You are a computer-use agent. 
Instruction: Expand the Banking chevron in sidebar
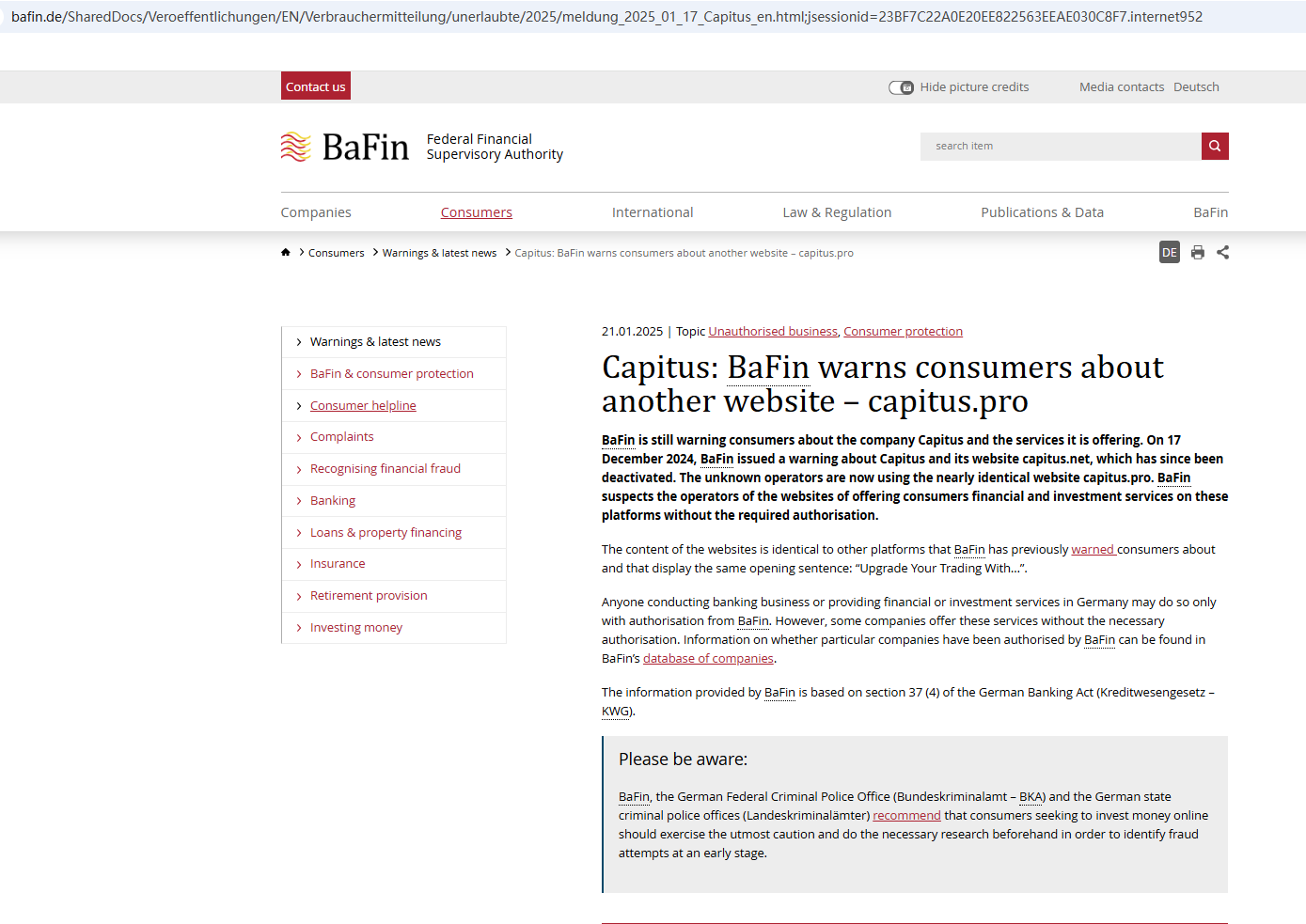pyautogui.click(x=299, y=501)
